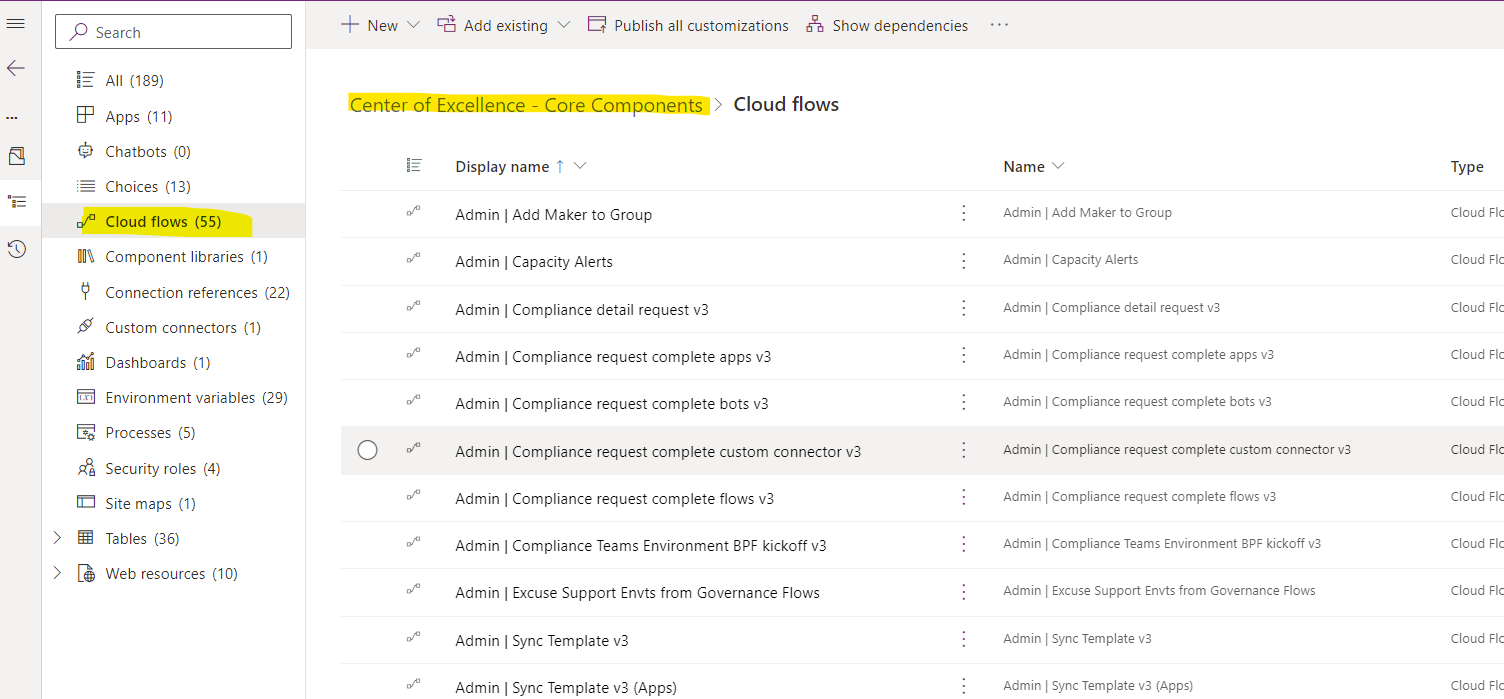Open the back arrow in the left rail
The width and height of the screenshot is (1504, 699).
point(15,68)
